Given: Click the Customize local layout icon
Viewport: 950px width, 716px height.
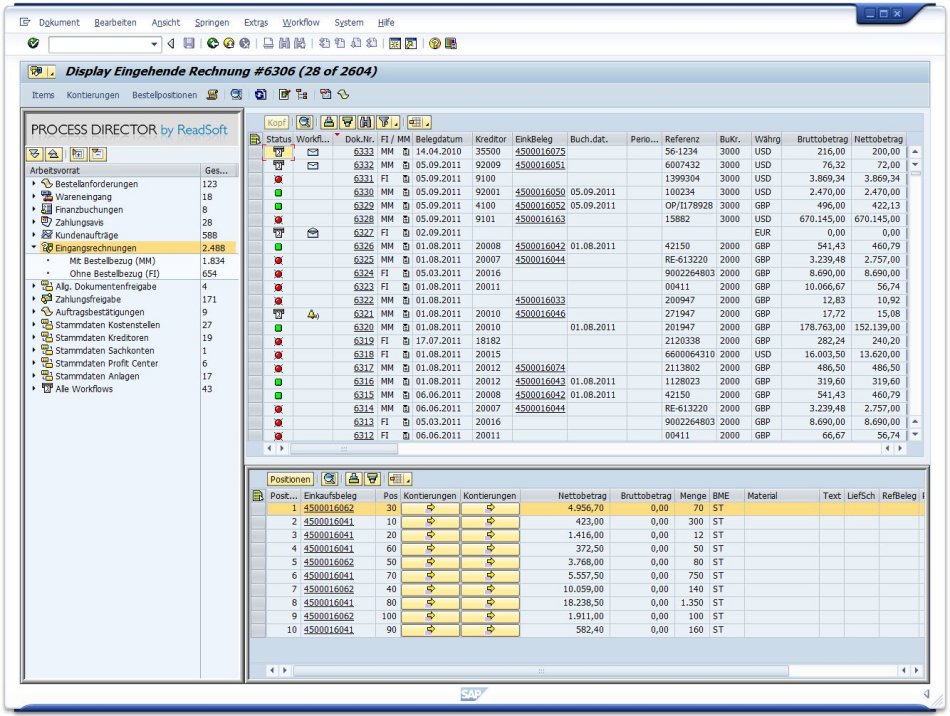Looking at the screenshot, I should [451, 44].
